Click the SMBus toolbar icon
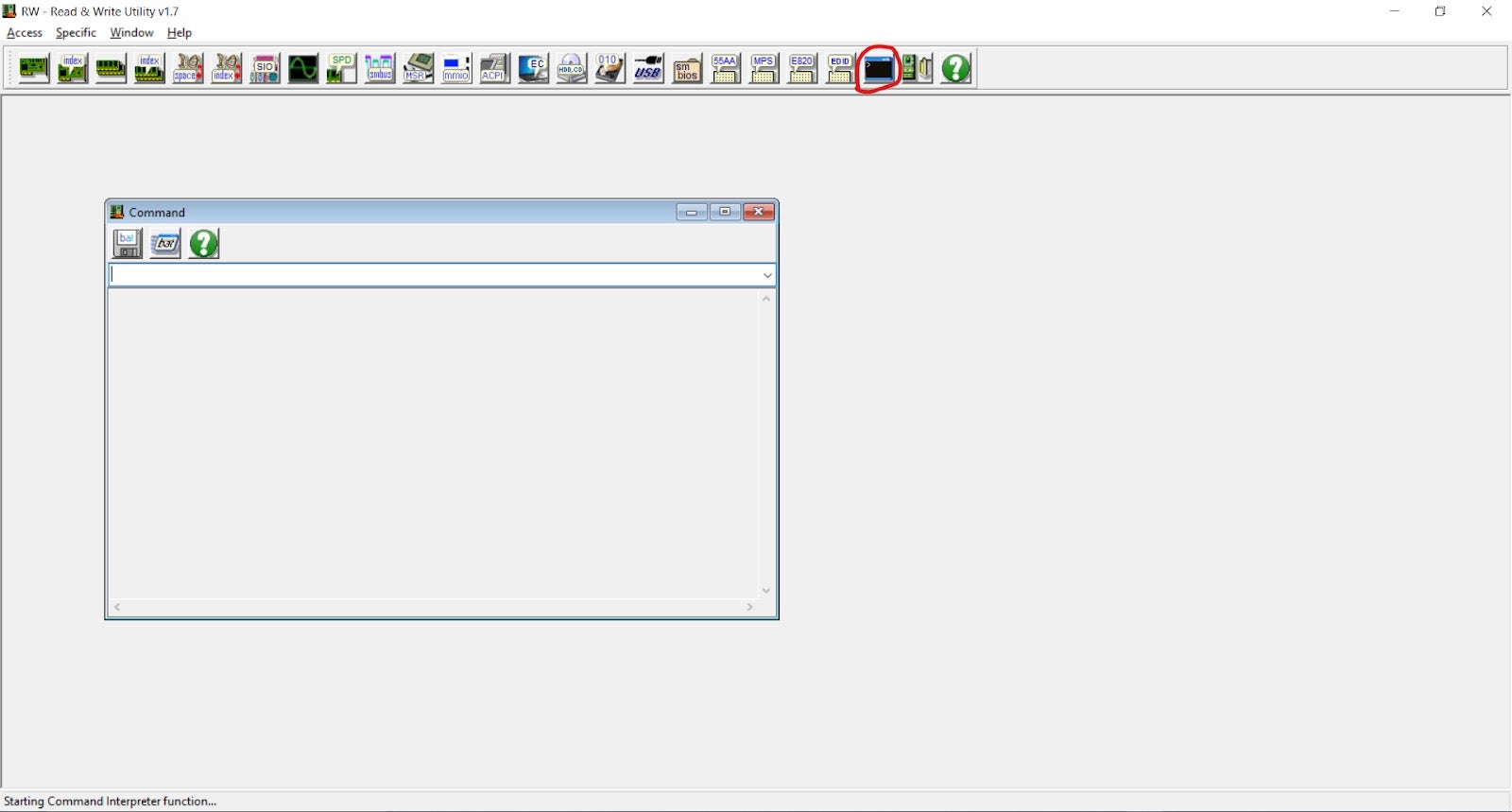 [380, 68]
